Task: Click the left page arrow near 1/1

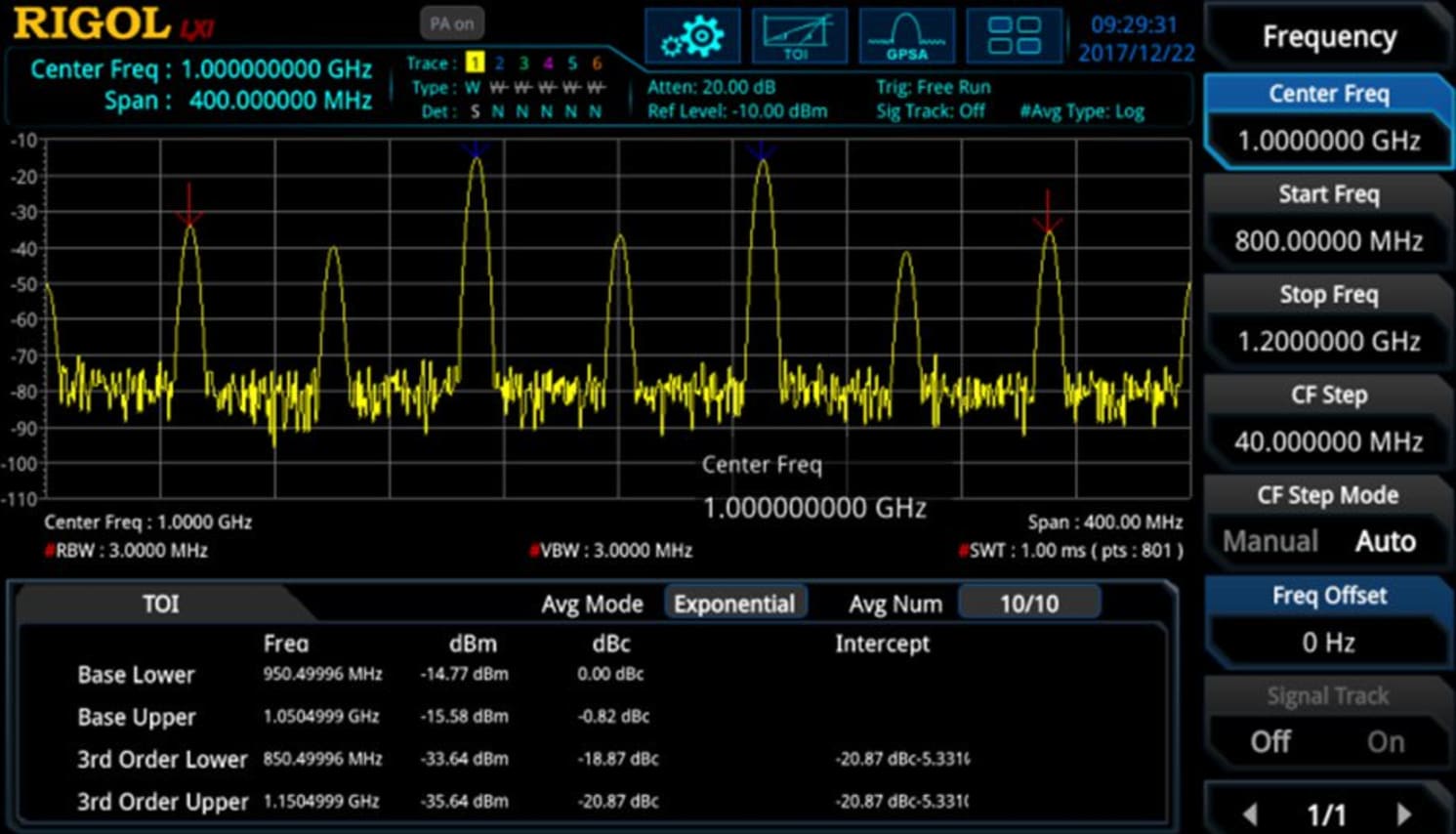Action: pos(1253,813)
